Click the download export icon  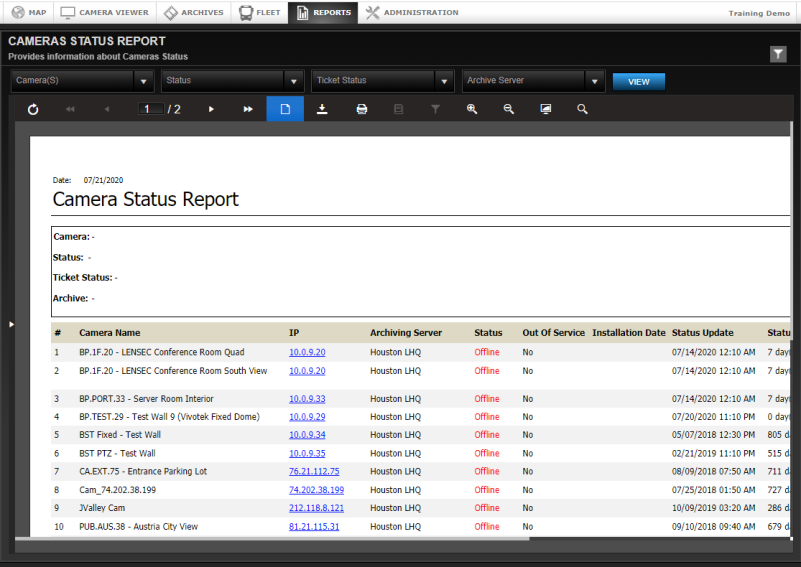coord(322,109)
